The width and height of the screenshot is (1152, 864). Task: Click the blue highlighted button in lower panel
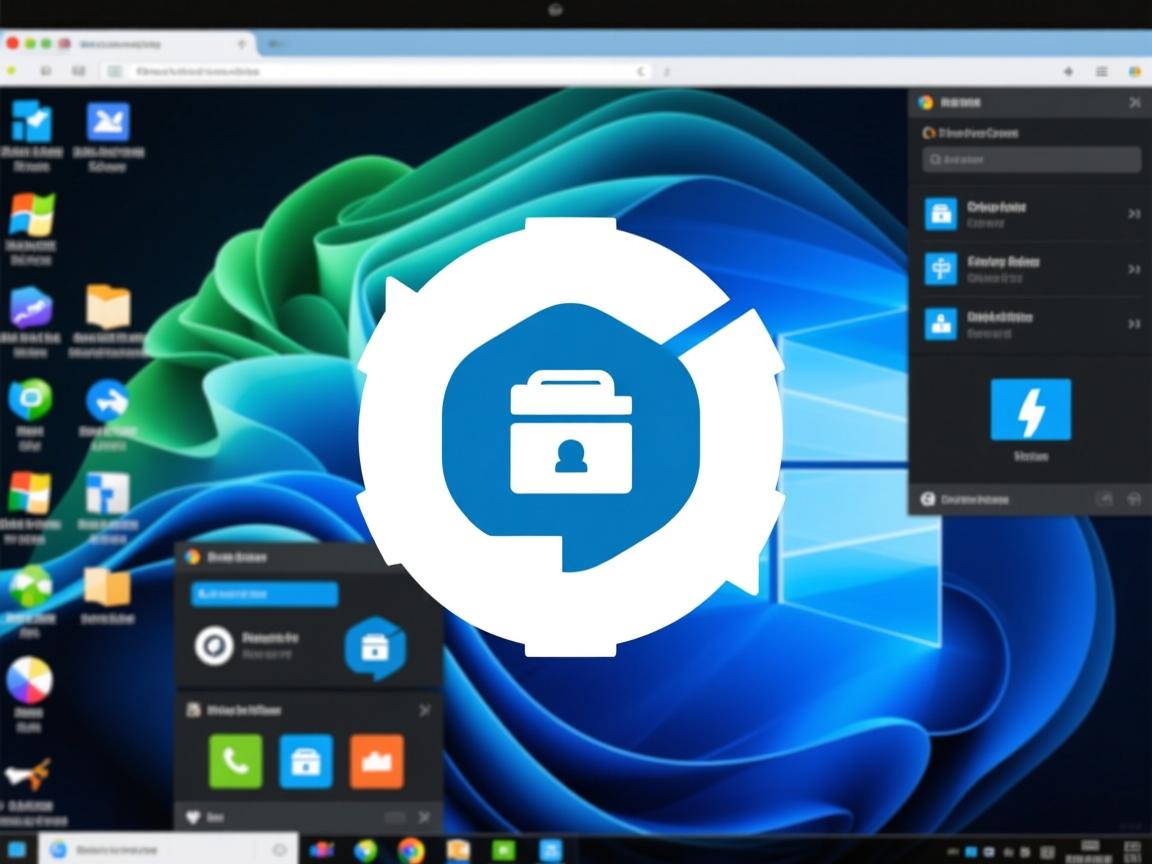pyautogui.click(x=264, y=595)
